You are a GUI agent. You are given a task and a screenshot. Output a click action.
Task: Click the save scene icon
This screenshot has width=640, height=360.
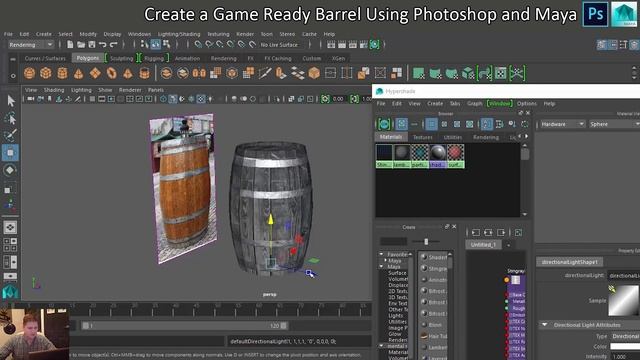(x=92, y=44)
